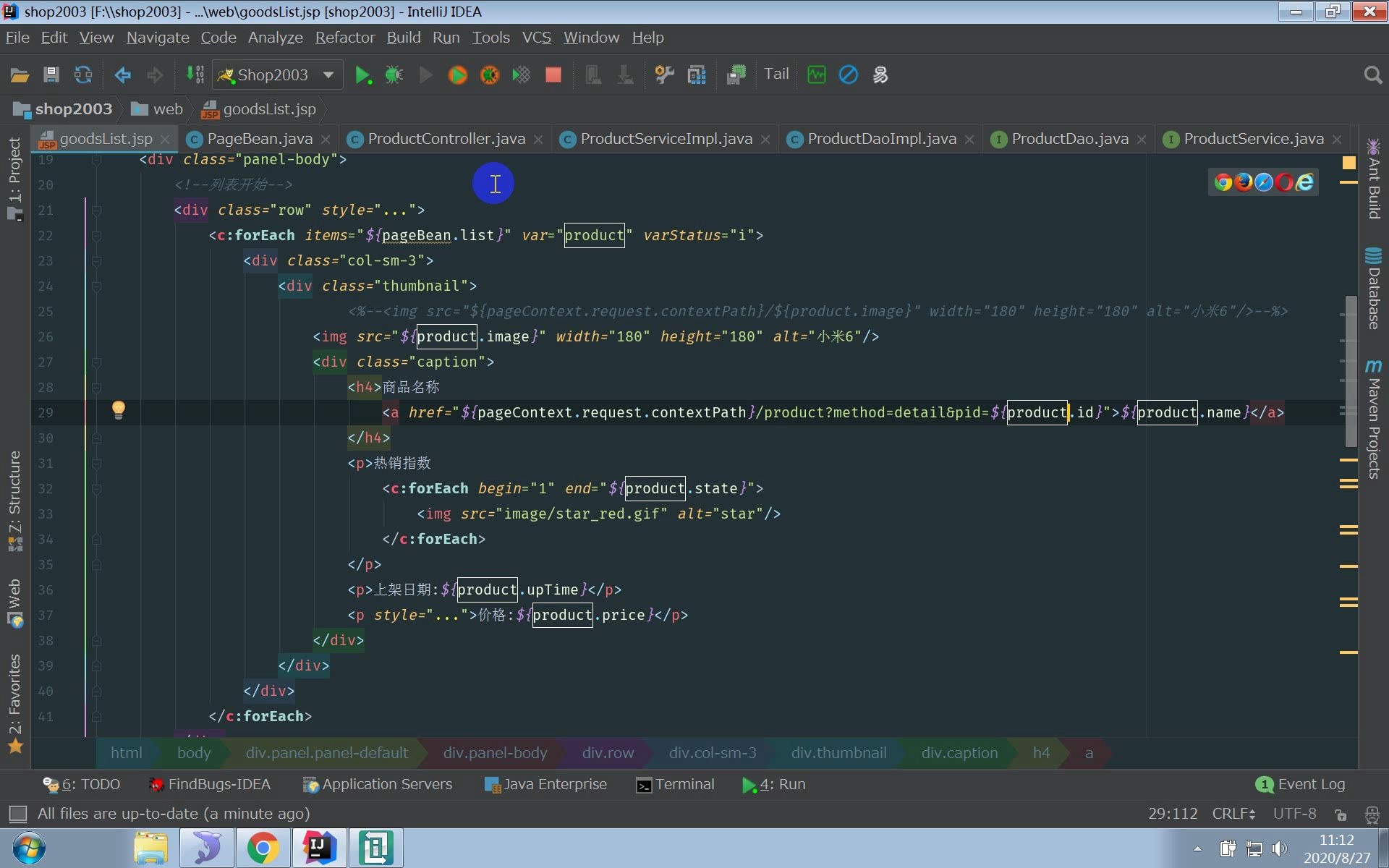Switch to the ProductController.java tab
Screen dimensions: 1389x868
pyautogui.click(x=446, y=139)
